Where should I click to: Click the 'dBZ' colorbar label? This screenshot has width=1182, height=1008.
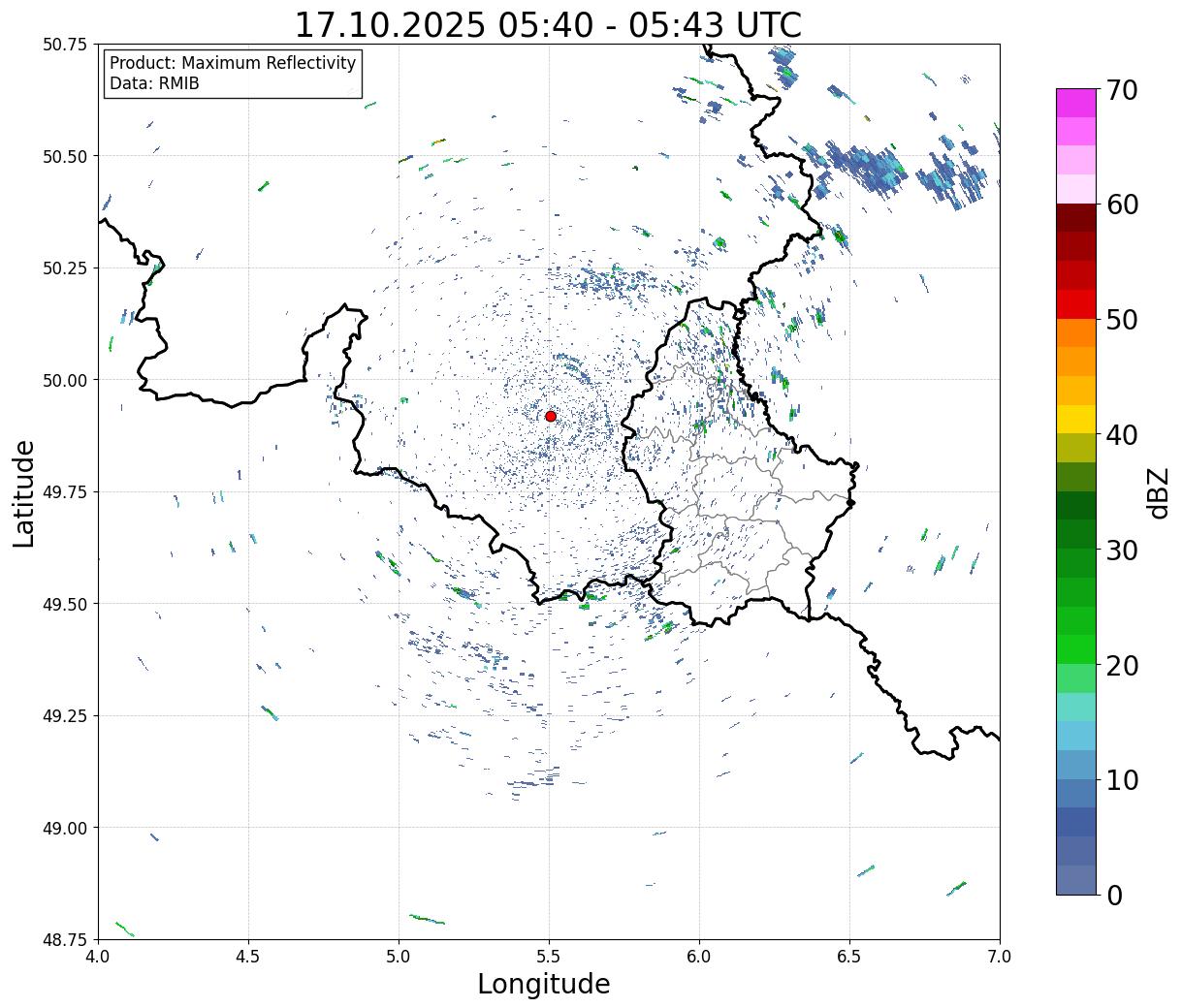point(1158,491)
